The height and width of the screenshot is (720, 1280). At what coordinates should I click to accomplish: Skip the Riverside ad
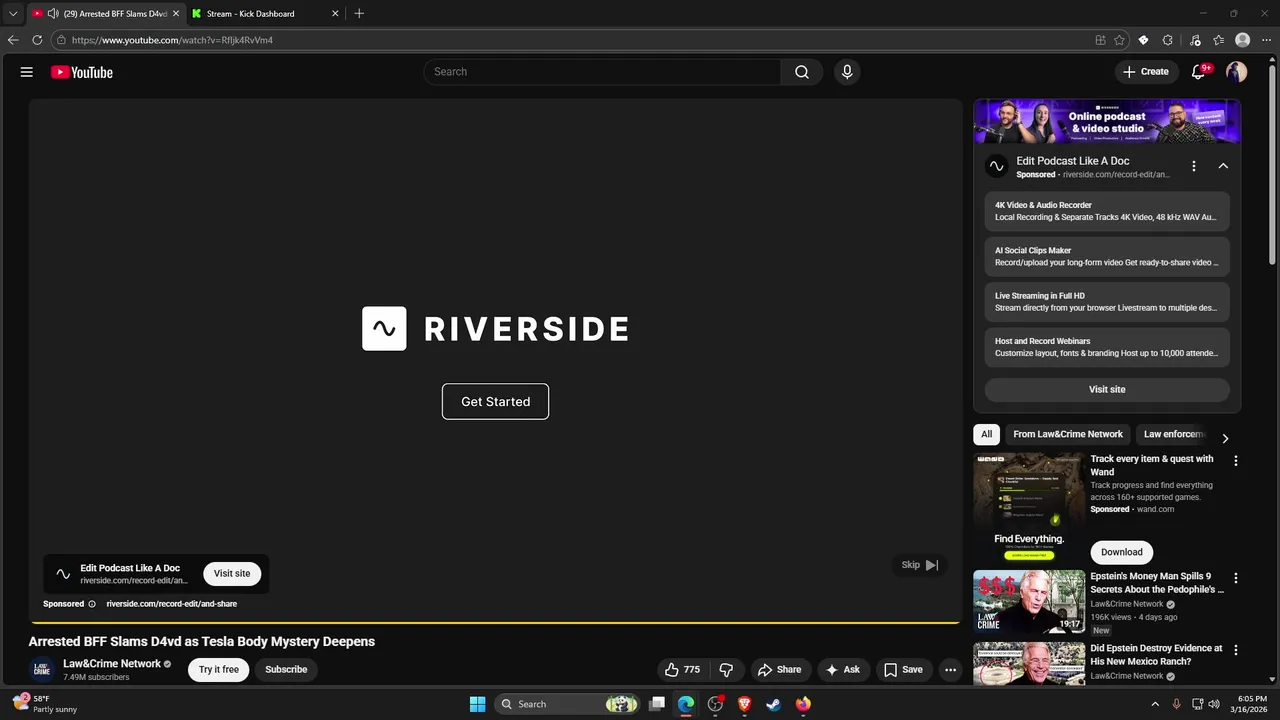coord(919,565)
